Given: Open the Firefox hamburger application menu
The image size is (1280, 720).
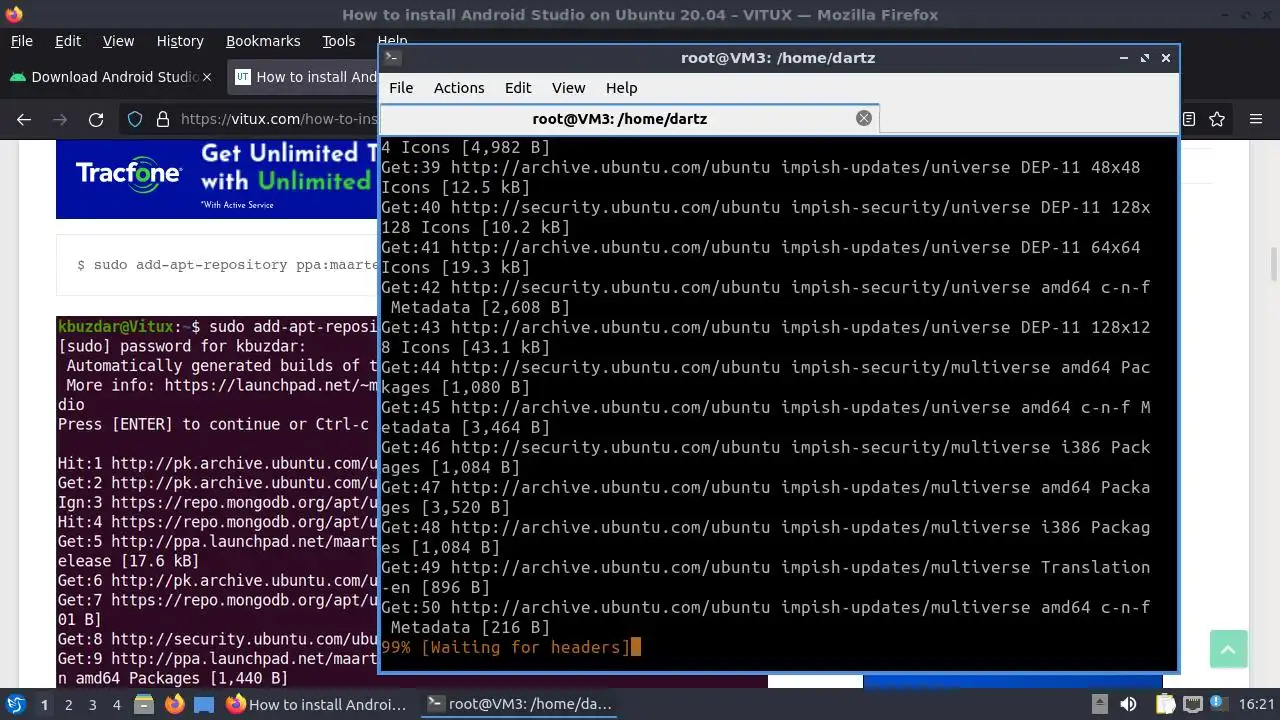Looking at the screenshot, I should [x=1256, y=119].
